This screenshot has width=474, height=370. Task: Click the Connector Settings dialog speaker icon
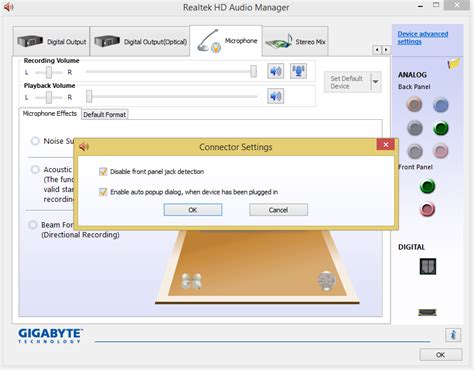[x=84, y=146]
